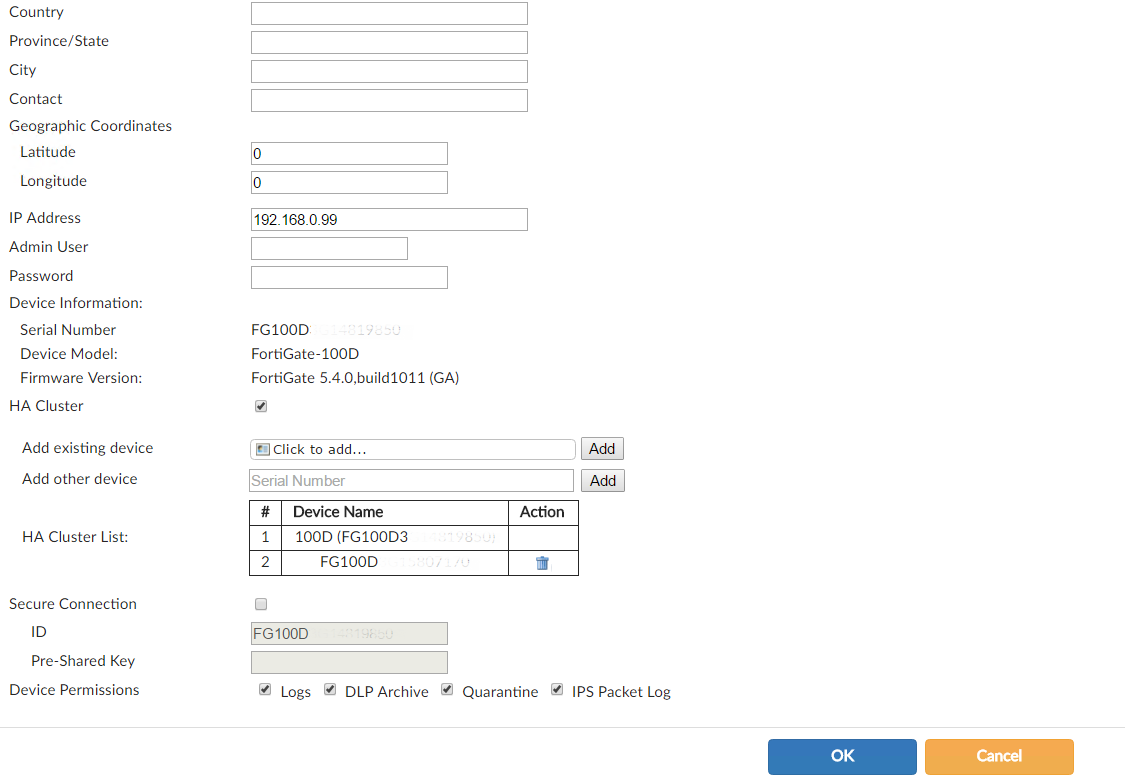Uncheck the DLP Archive permission
Viewport: 1125px width, 781px height.
[330, 690]
